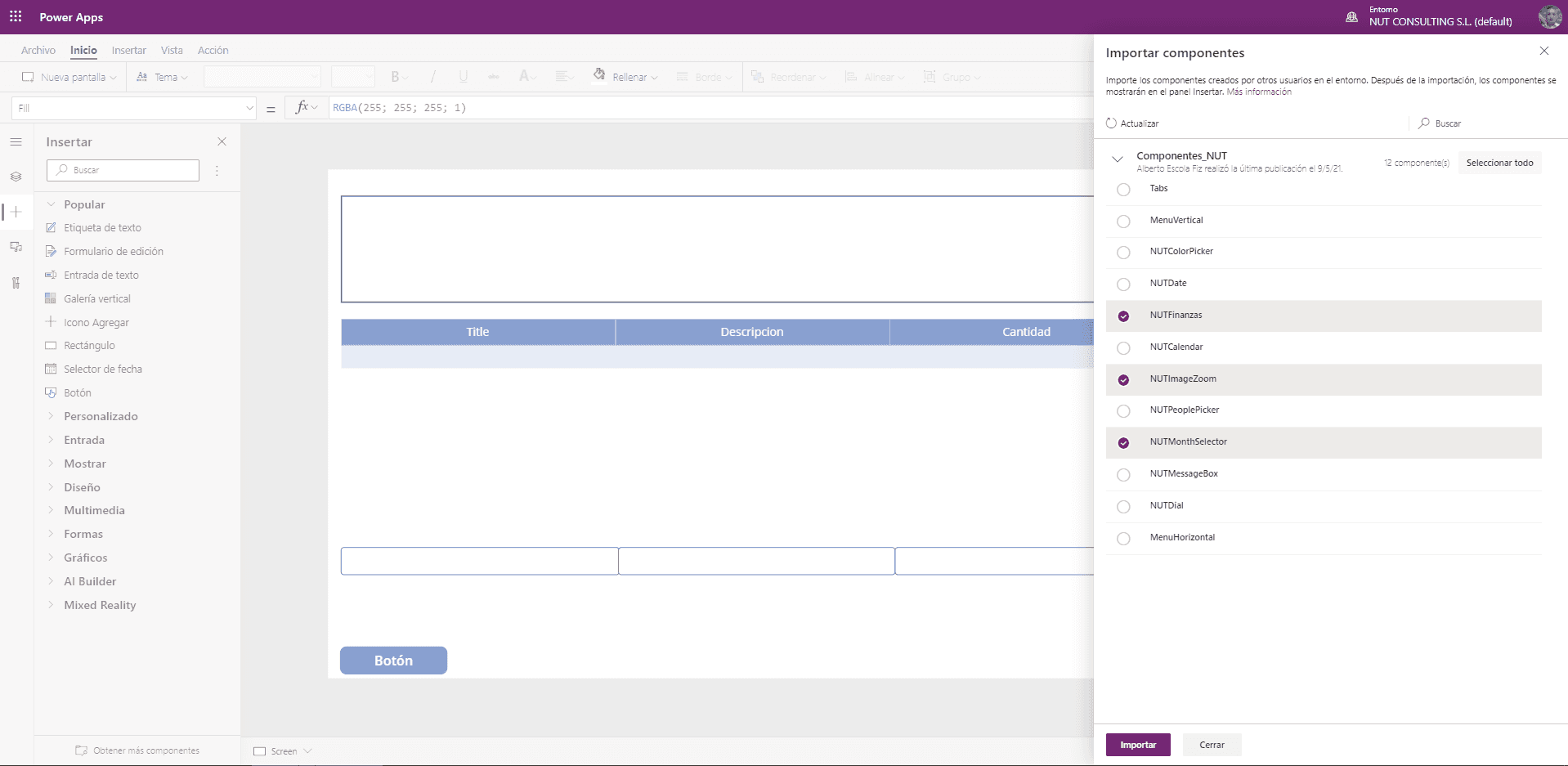
Task: Open the app launcher waffle icon
Action: tap(16, 16)
